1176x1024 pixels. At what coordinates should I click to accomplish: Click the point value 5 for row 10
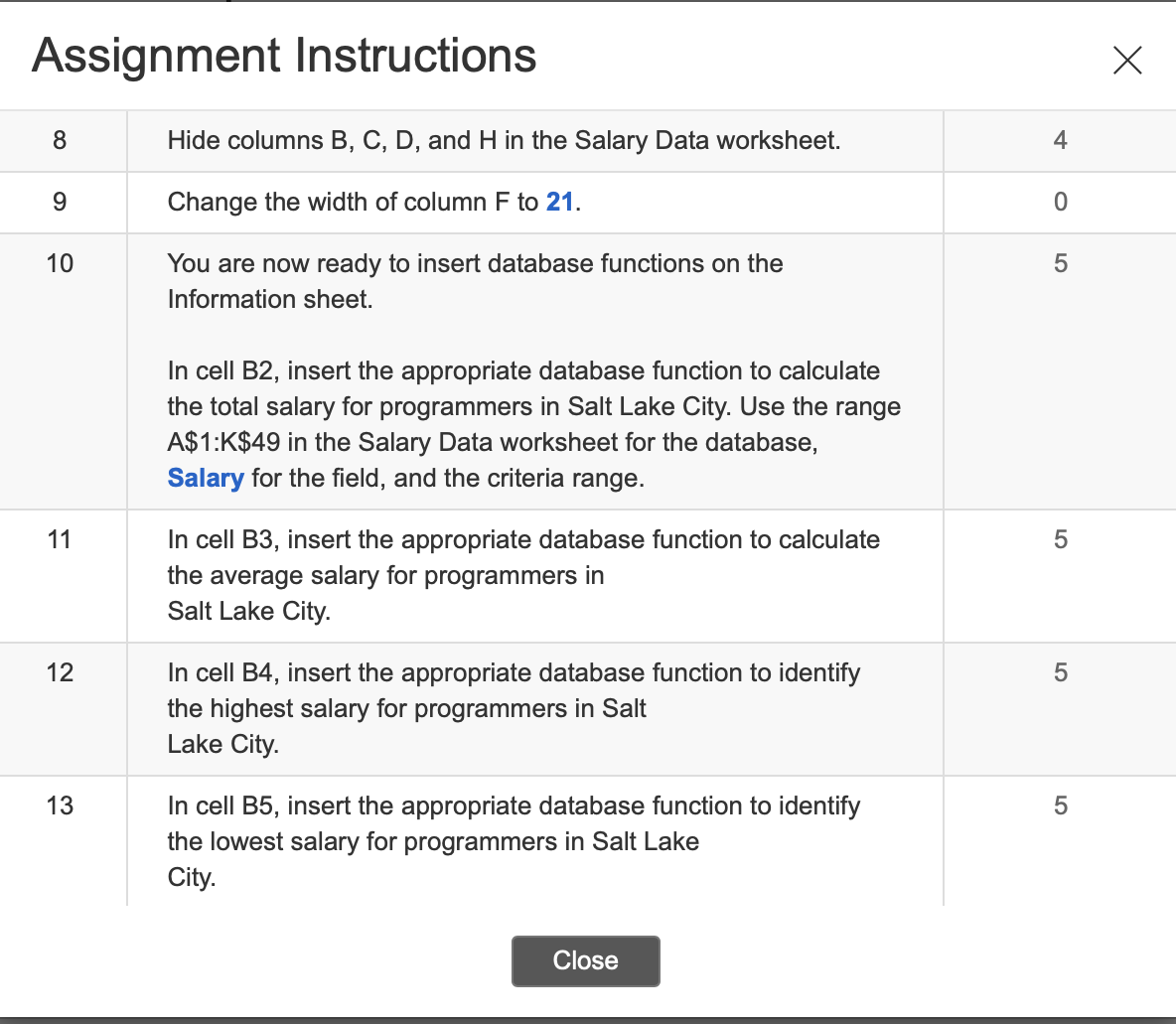pyautogui.click(x=1060, y=263)
